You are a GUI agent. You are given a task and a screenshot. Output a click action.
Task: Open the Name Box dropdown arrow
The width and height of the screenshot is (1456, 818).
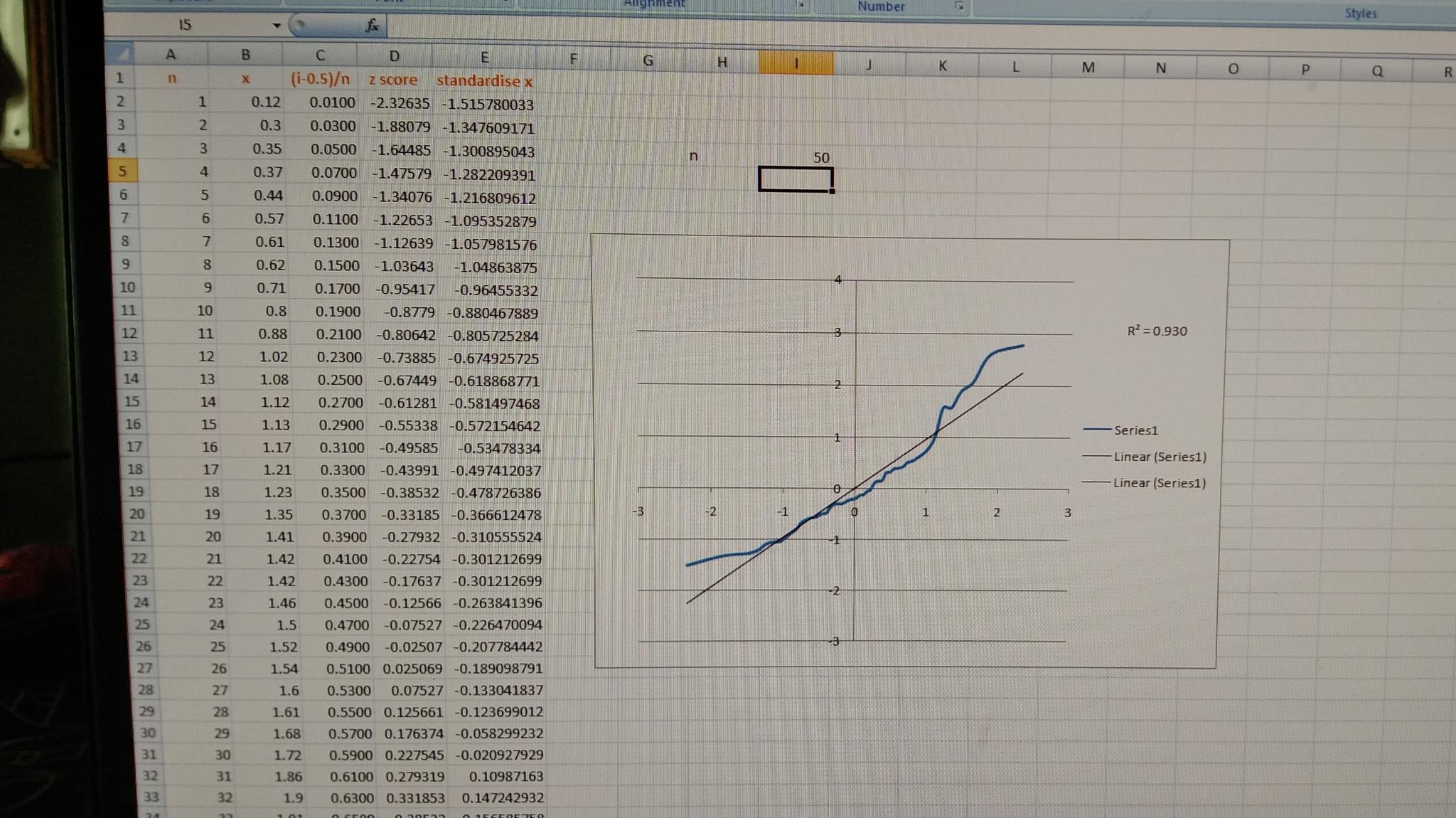coord(277,26)
